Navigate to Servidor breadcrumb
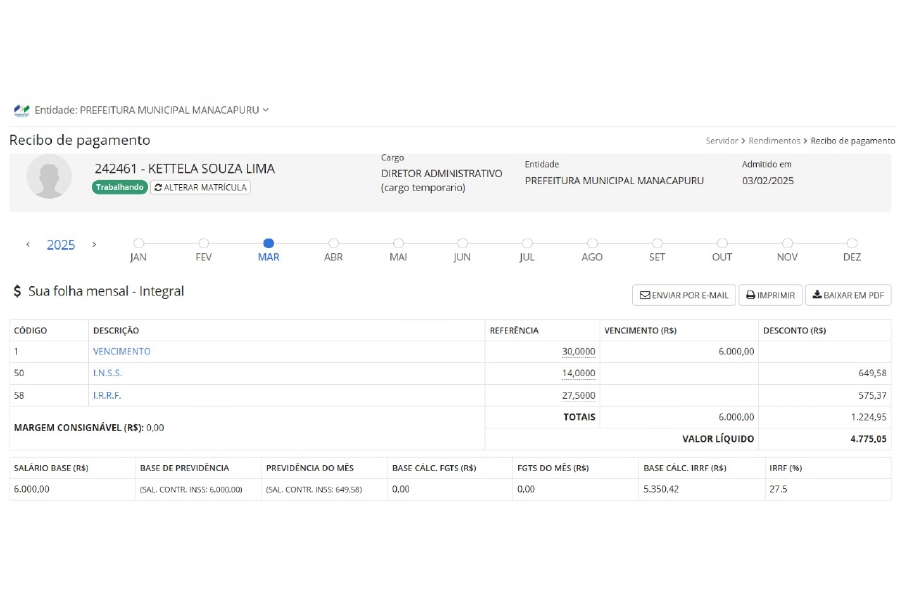 722,141
